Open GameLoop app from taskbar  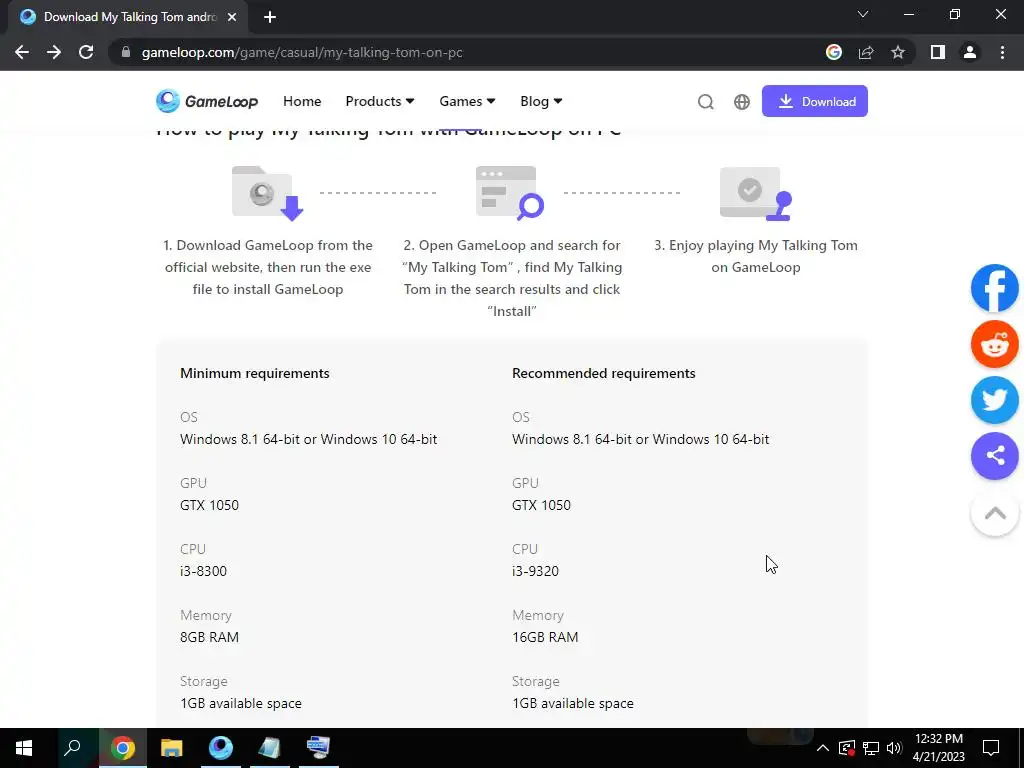point(221,748)
